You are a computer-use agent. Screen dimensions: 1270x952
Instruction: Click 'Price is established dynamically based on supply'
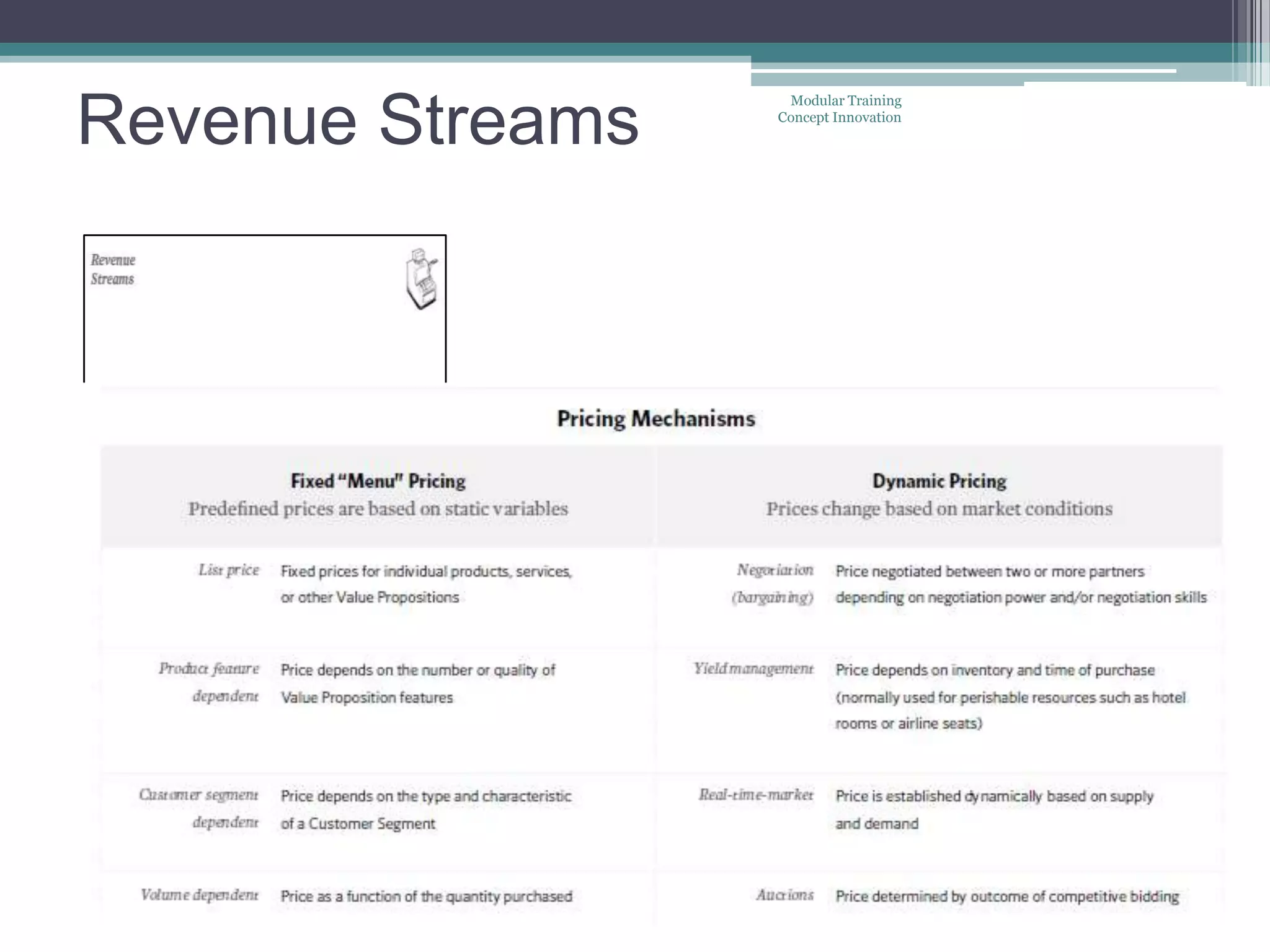(x=995, y=796)
